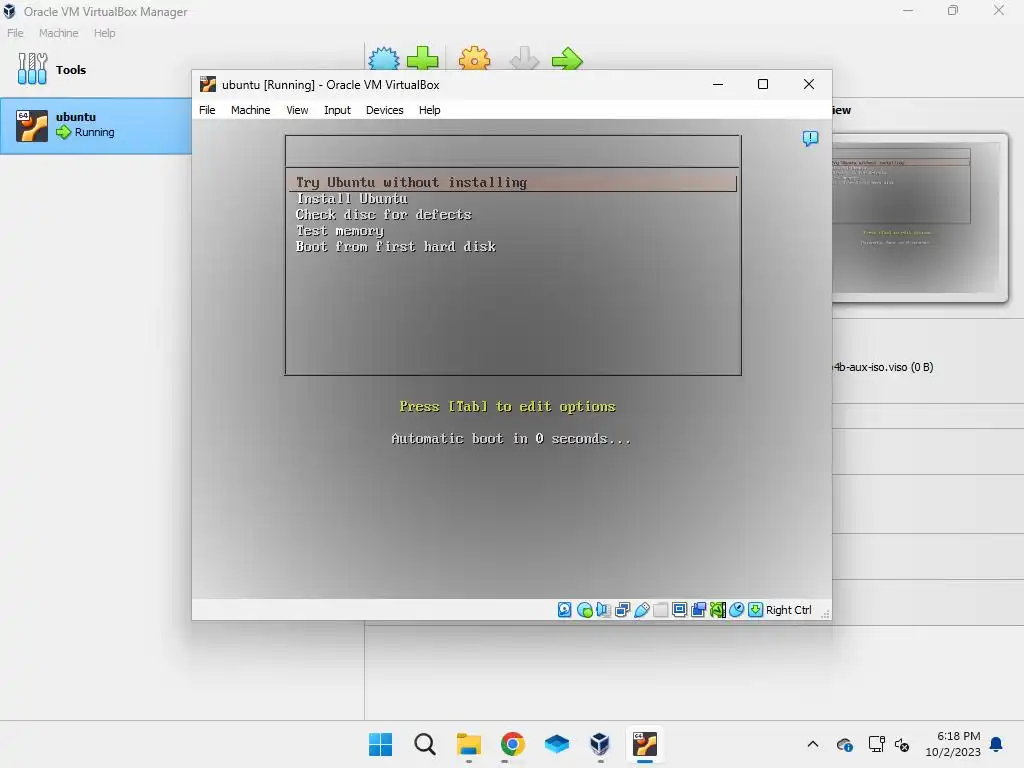Open the Tools icon in Manager sidebar
1024x768 pixels.
[x=32, y=69]
